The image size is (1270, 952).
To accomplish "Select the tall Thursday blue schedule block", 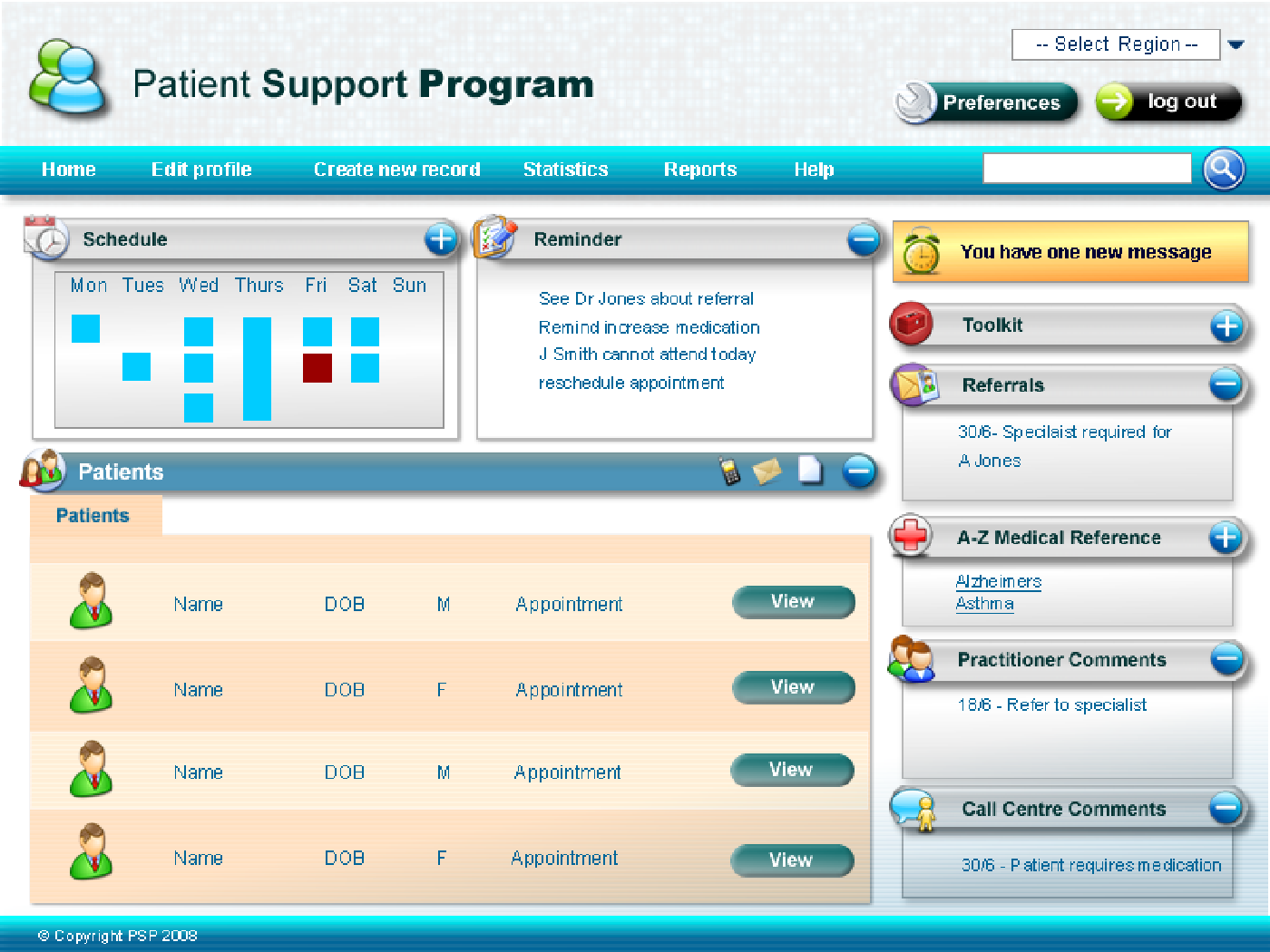I will (x=257, y=368).
